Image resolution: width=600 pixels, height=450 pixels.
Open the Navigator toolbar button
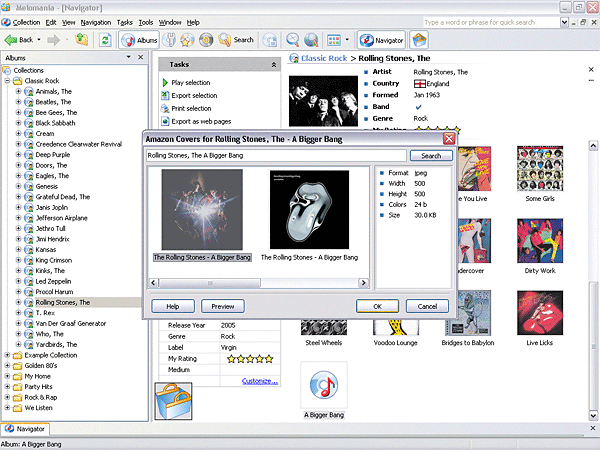(381, 40)
